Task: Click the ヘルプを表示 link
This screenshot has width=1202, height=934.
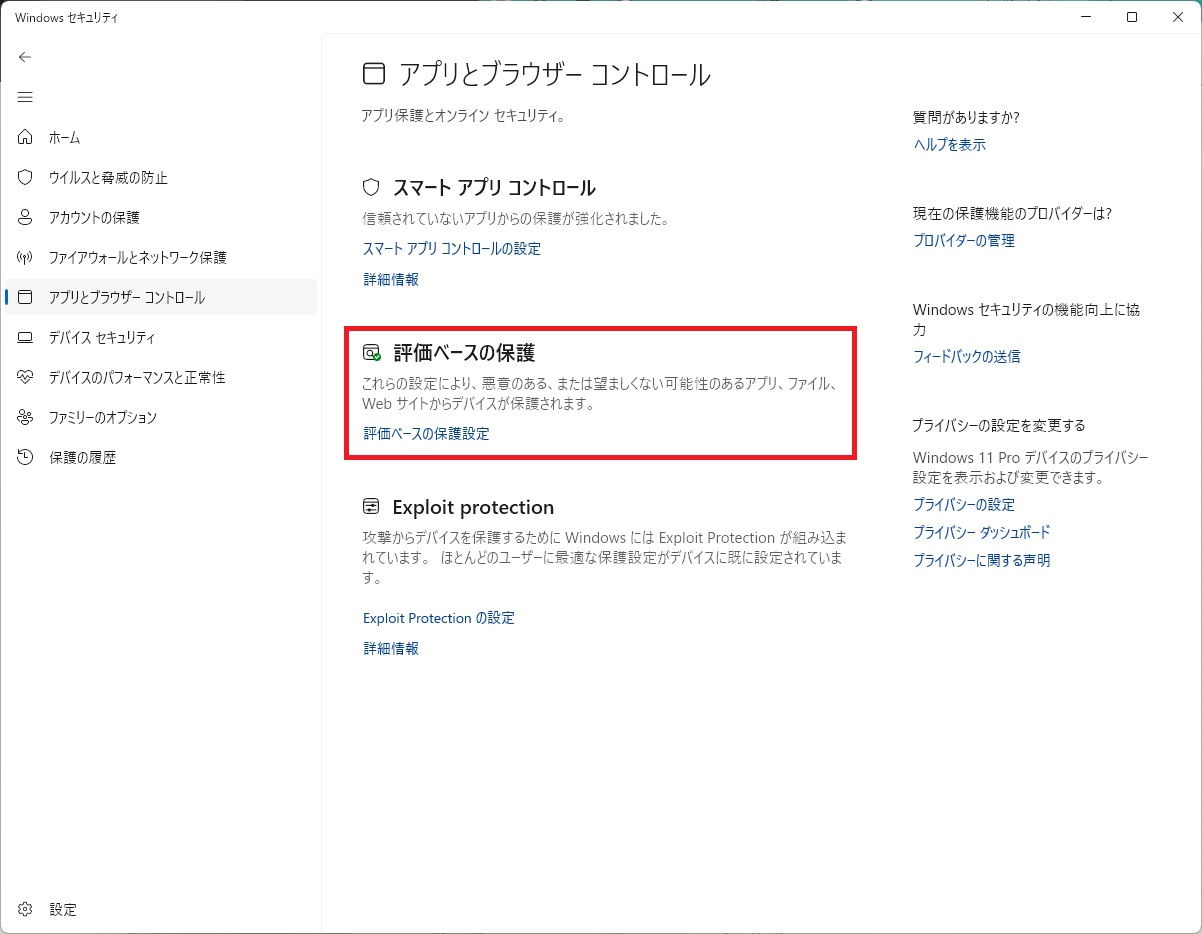Action: (x=949, y=144)
